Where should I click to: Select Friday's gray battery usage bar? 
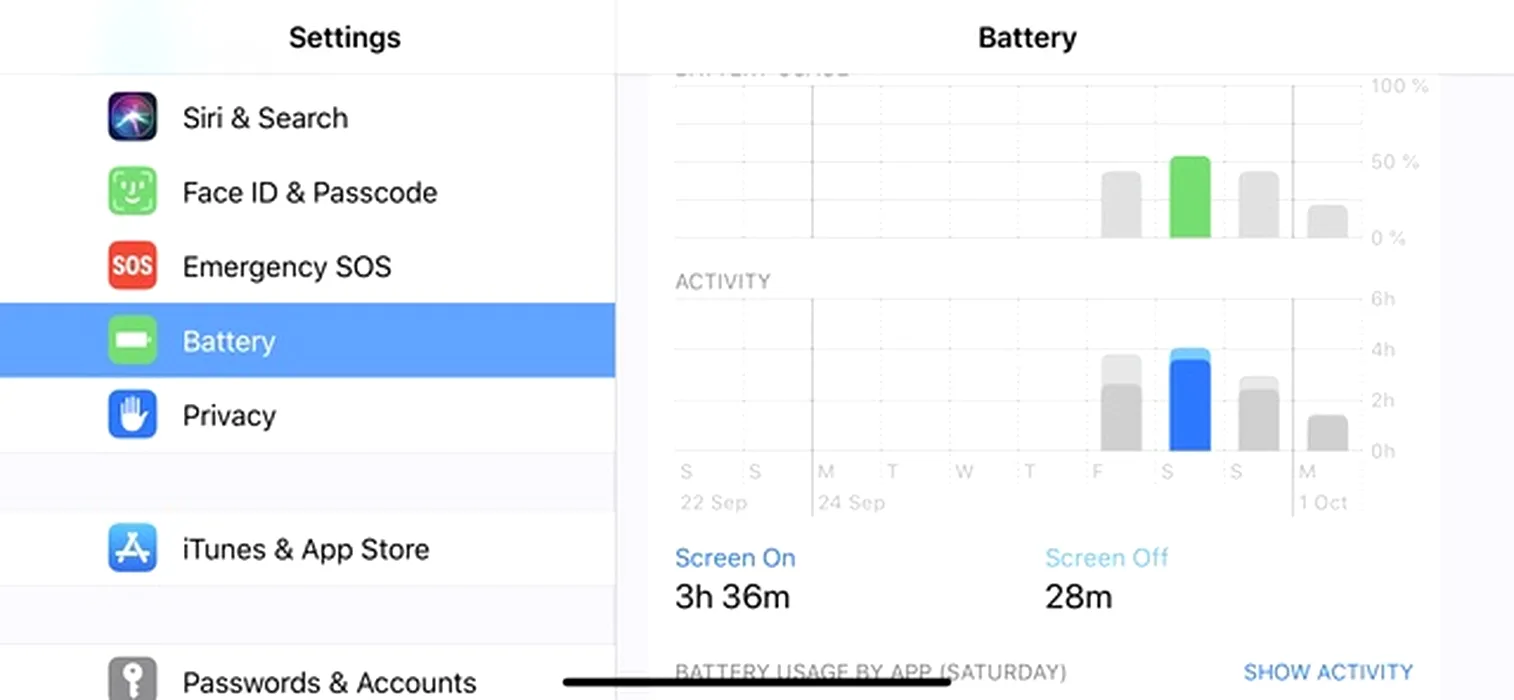pos(1121,205)
